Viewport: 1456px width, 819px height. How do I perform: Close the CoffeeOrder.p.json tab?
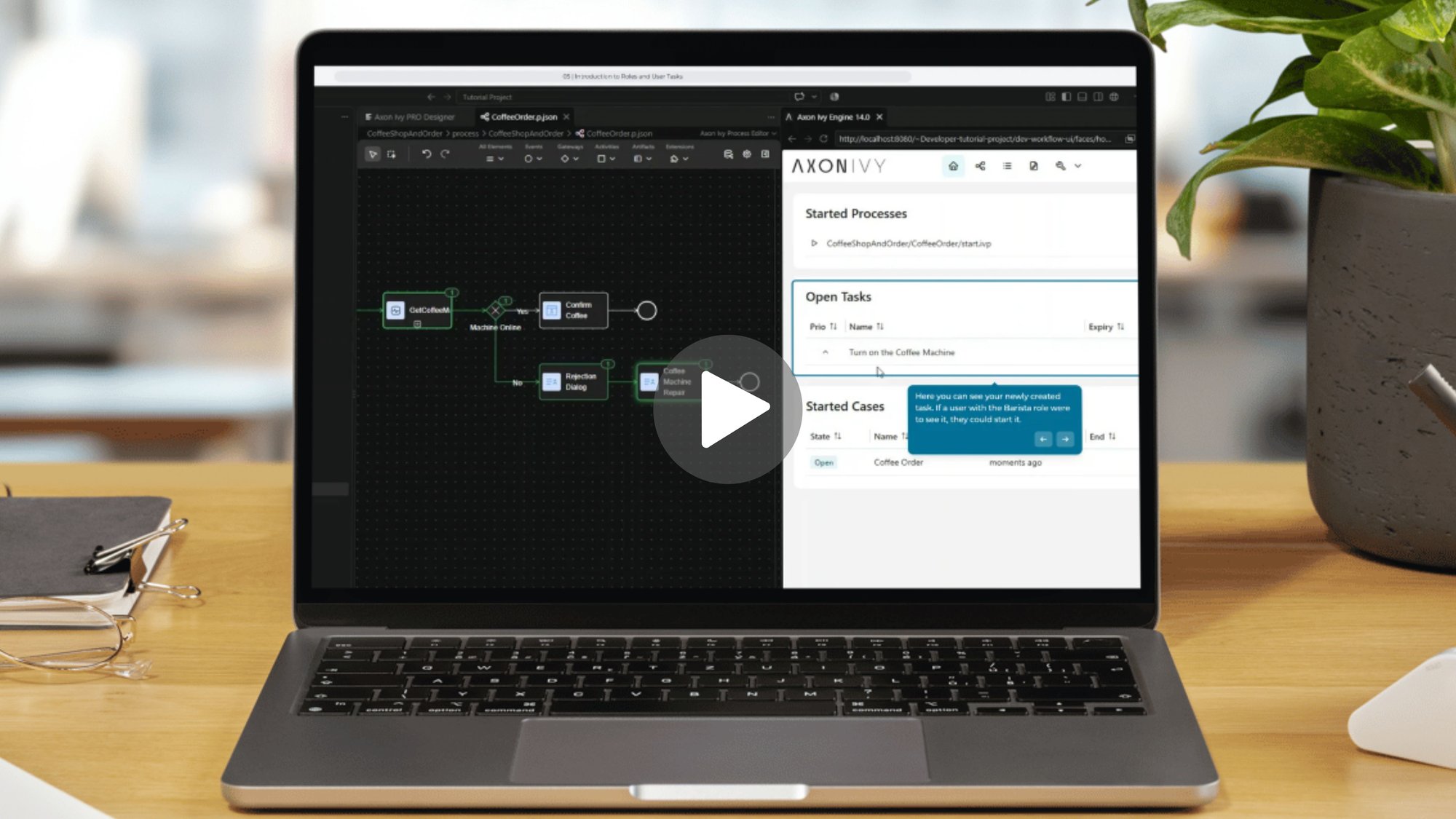coord(566,116)
